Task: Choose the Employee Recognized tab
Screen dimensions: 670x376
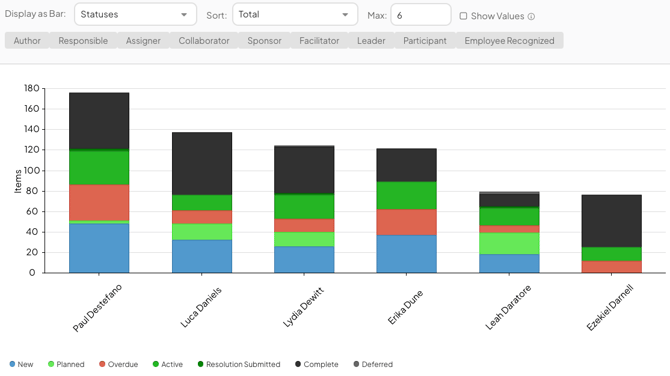Action: coord(509,41)
